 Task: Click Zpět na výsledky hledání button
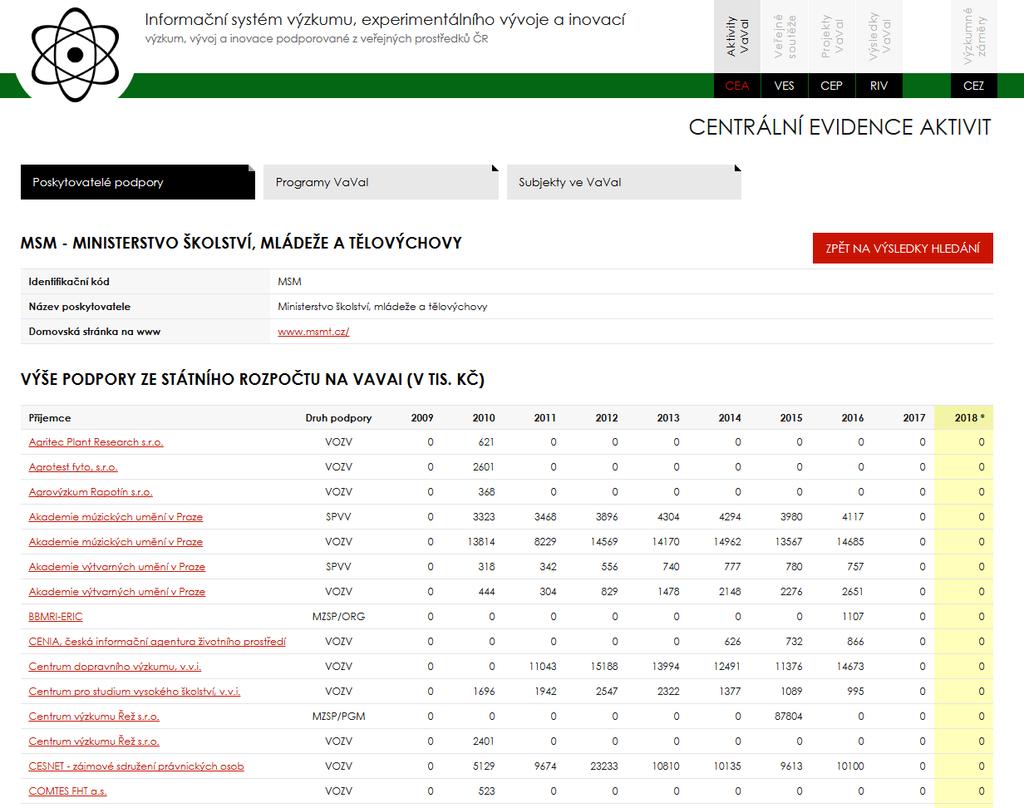(903, 248)
